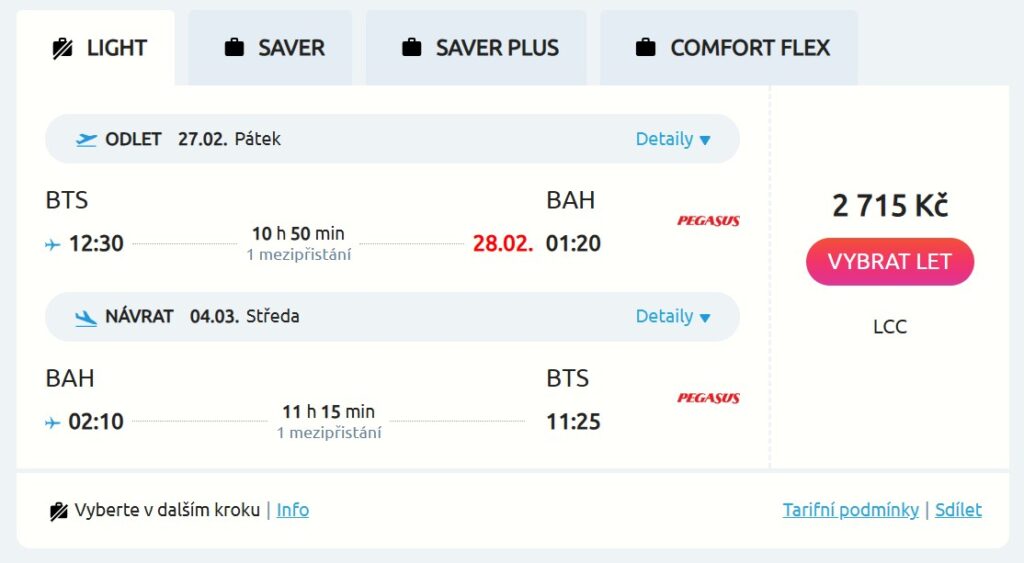The height and width of the screenshot is (563, 1024).
Task: Click the Pegasus logo on the outbound flight
Action: tap(708, 221)
